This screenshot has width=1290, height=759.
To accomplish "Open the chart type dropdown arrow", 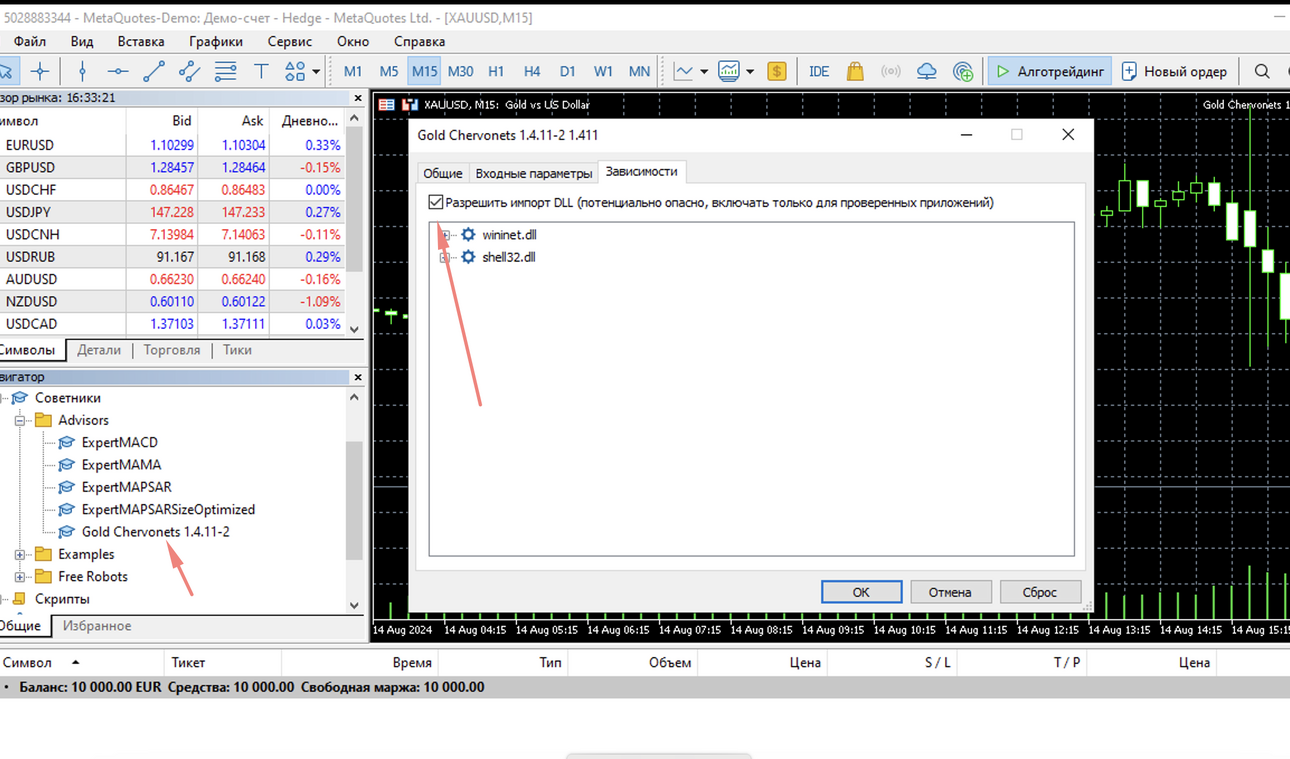I will [704, 72].
